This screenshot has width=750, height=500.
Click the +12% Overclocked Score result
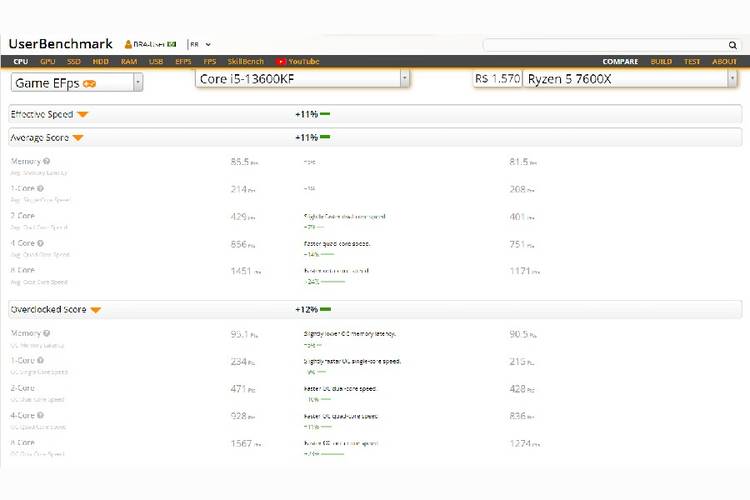click(307, 309)
